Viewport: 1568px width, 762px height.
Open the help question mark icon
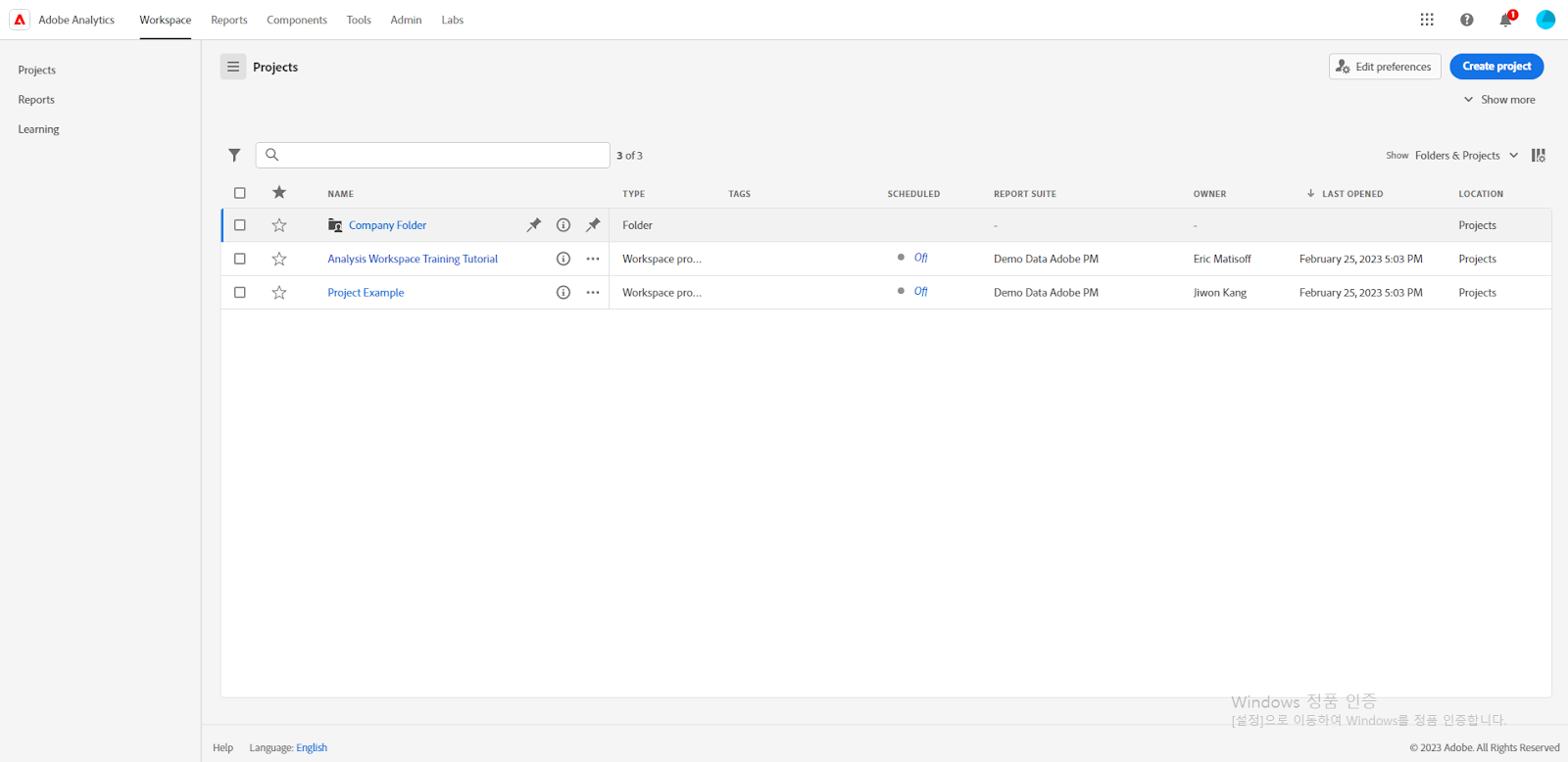coord(1466,20)
